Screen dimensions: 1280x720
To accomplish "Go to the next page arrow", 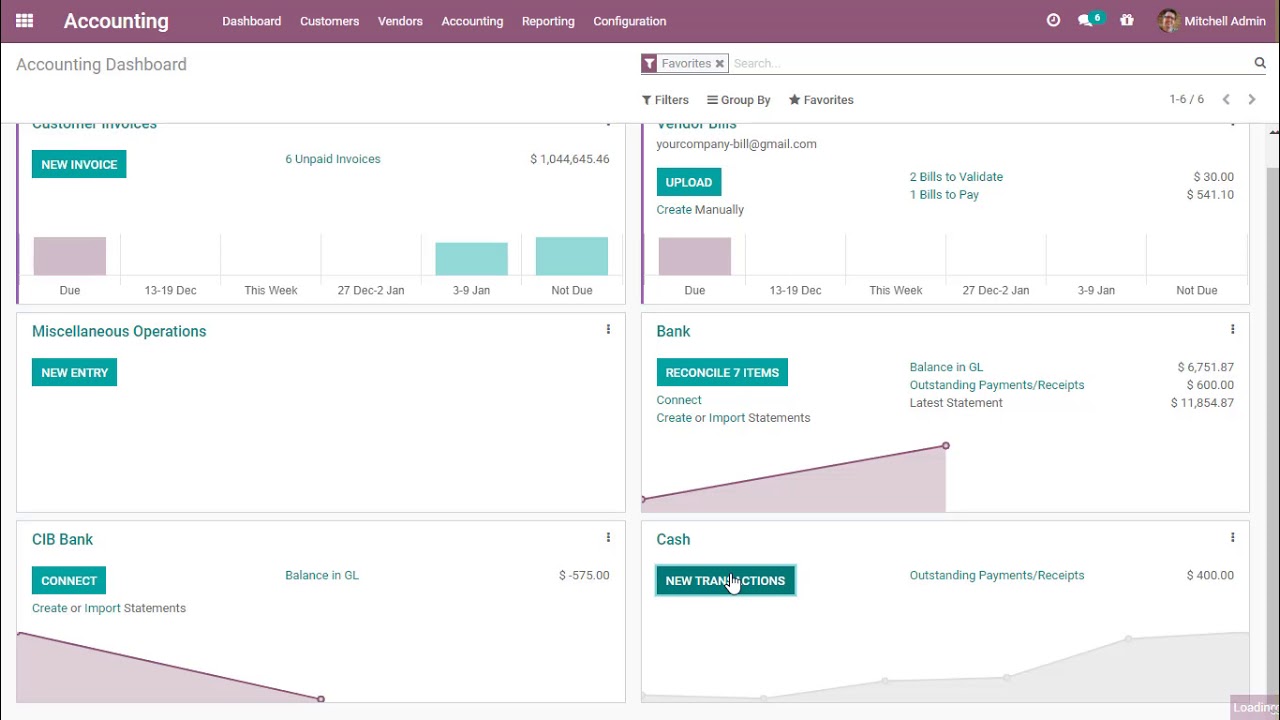I will (x=1251, y=100).
